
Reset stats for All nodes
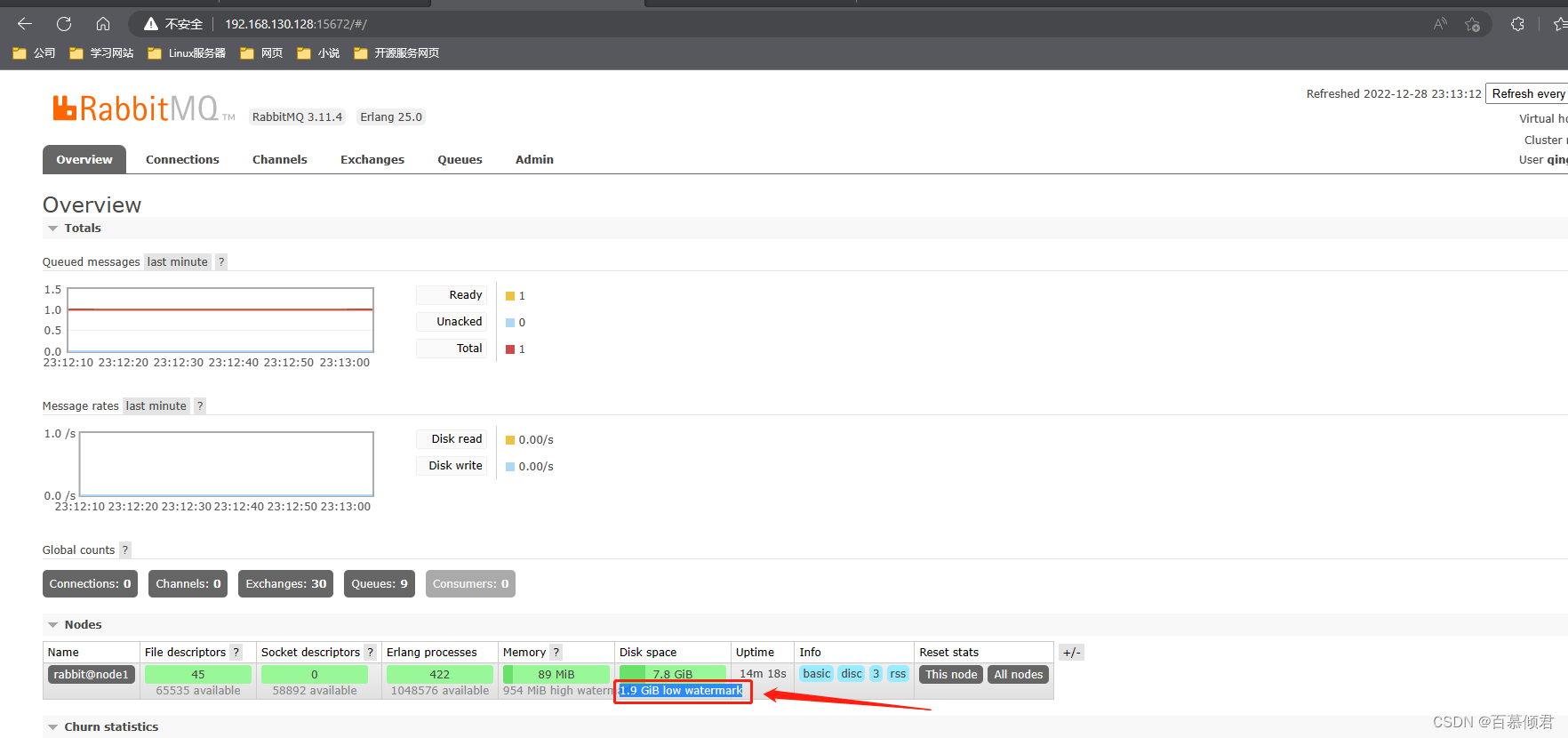(1019, 674)
